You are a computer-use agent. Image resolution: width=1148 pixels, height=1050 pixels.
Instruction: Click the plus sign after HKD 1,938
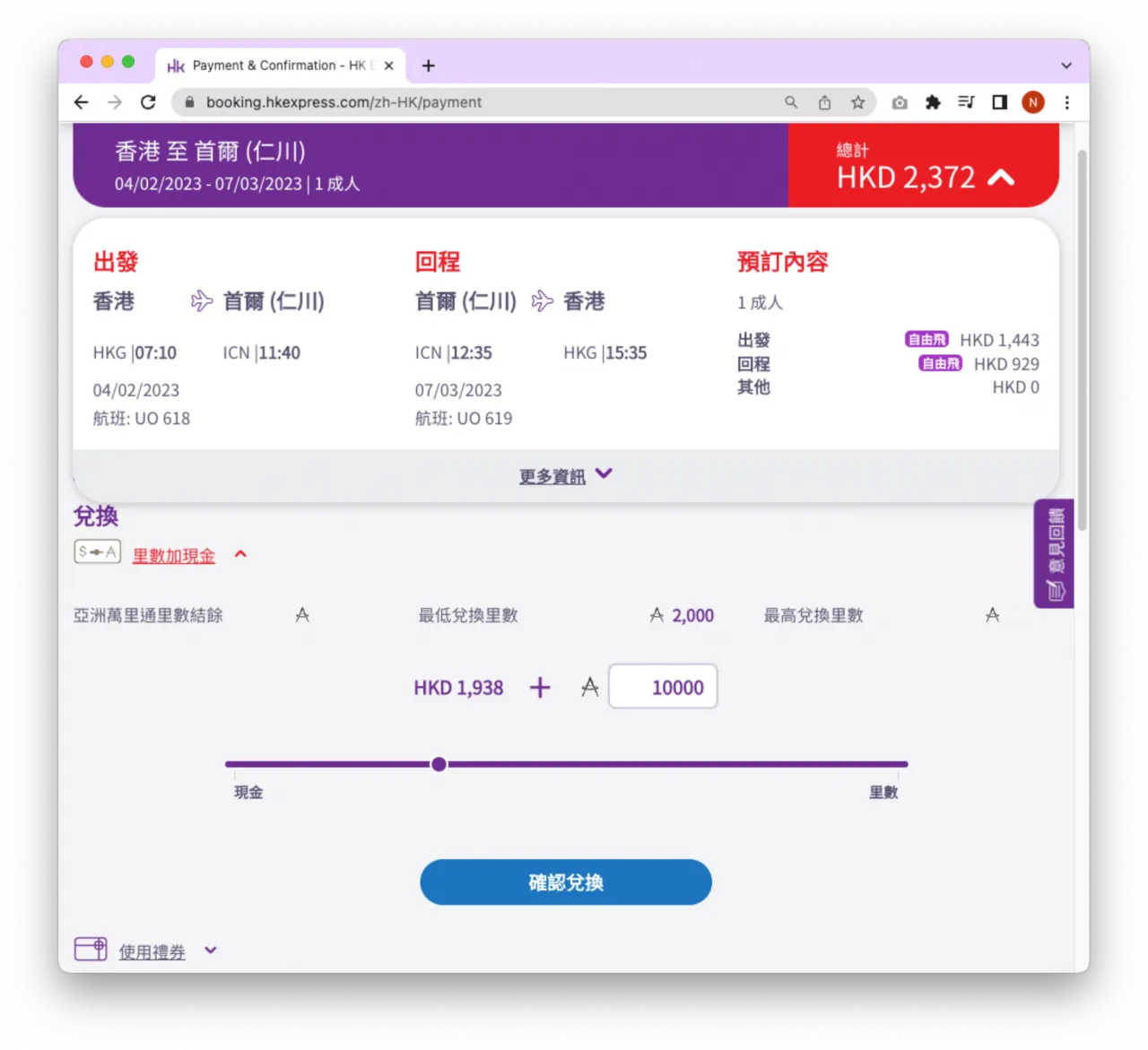pos(540,688)
